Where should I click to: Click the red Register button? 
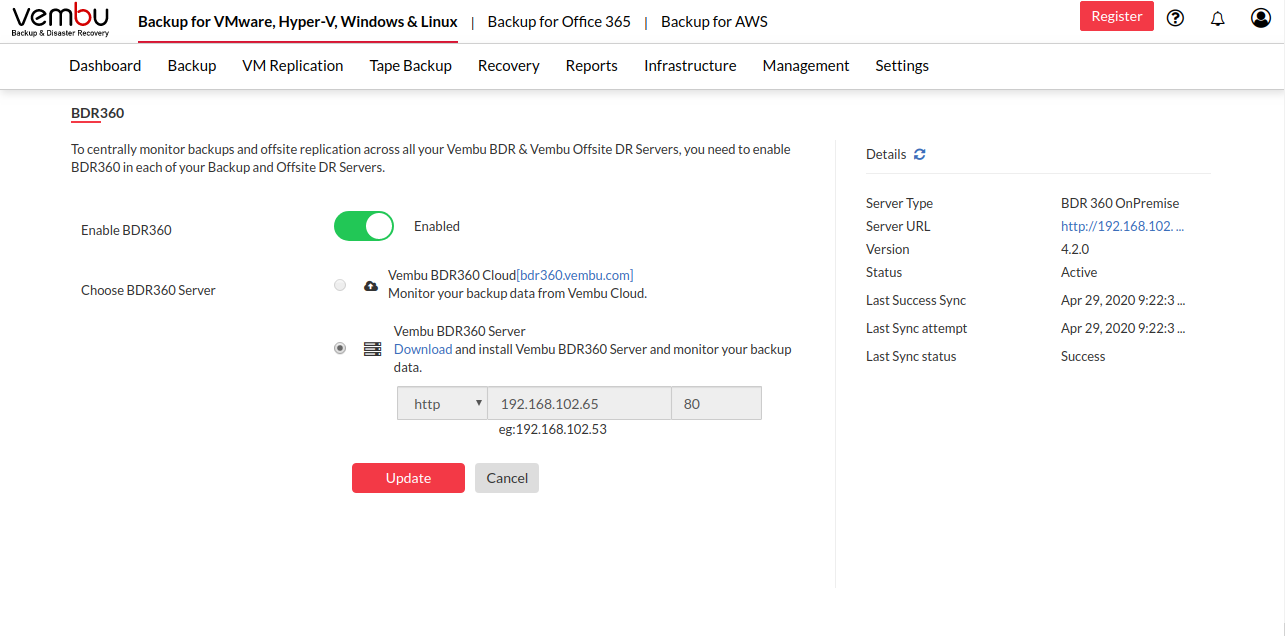tap(1117, 16)
